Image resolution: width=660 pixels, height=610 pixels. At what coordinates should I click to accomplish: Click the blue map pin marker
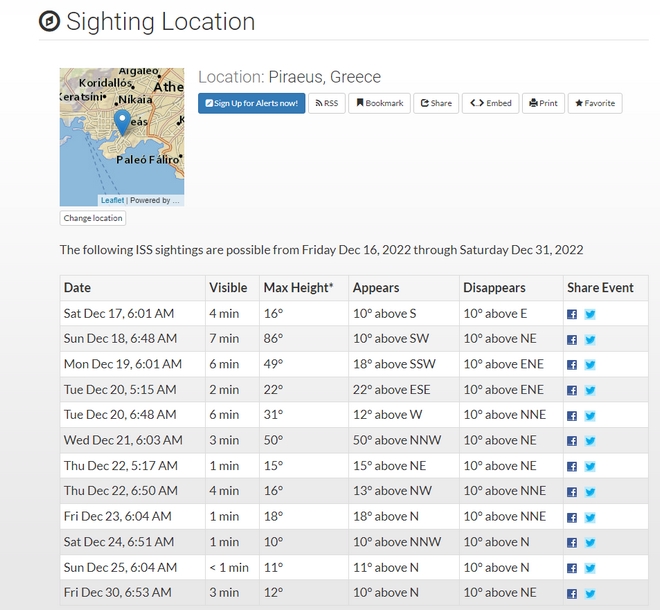pyautogui.click(x=122, y=122)
